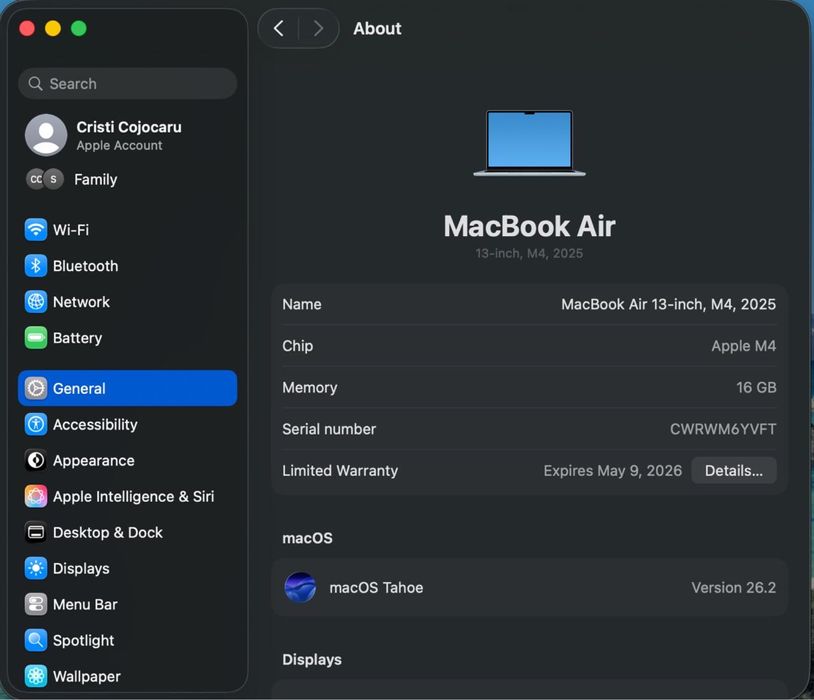Open the Apple Account link
Viewport: 814px width, 700px height.
click(x=119, y=145)
